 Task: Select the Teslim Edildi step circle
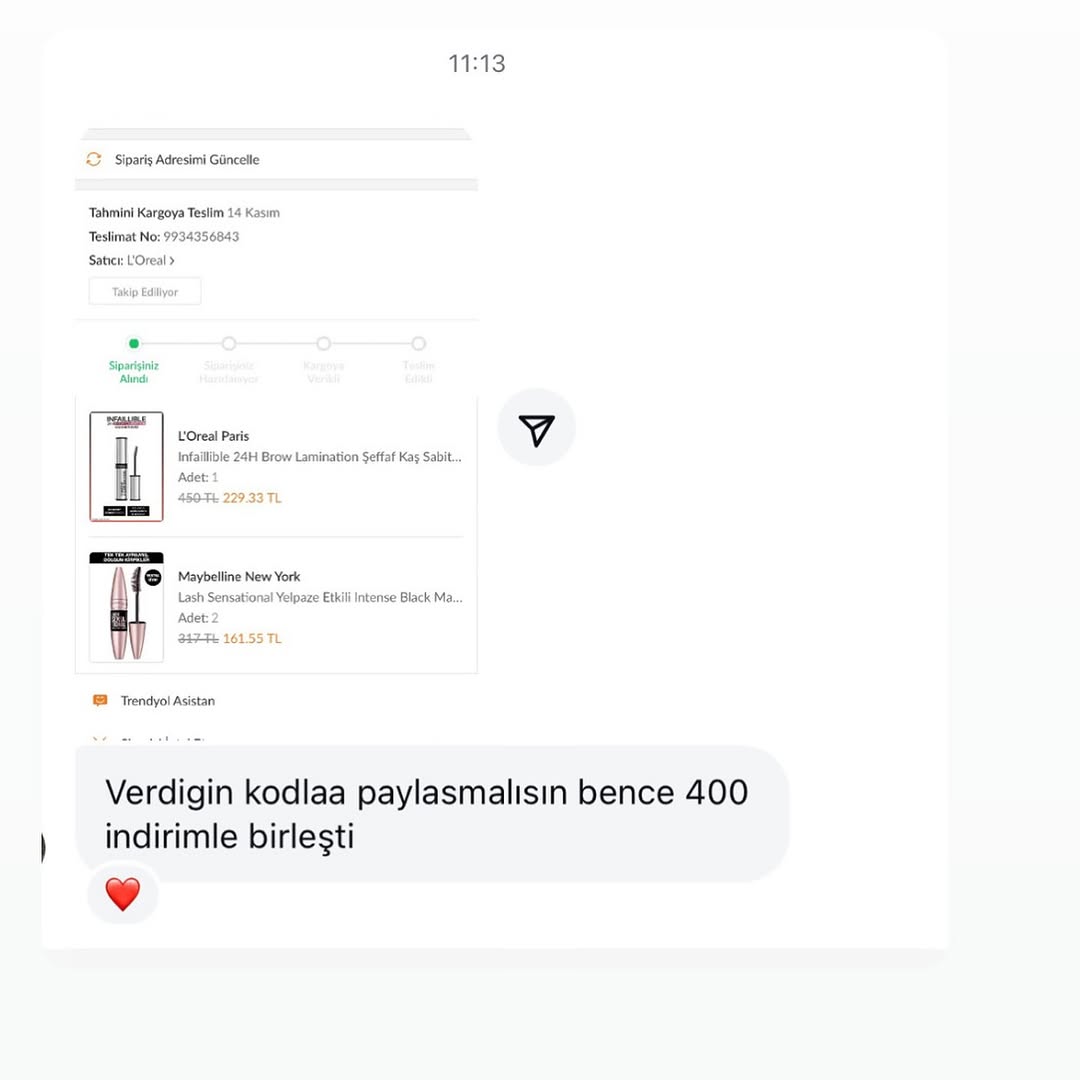(x=418, y=343)
